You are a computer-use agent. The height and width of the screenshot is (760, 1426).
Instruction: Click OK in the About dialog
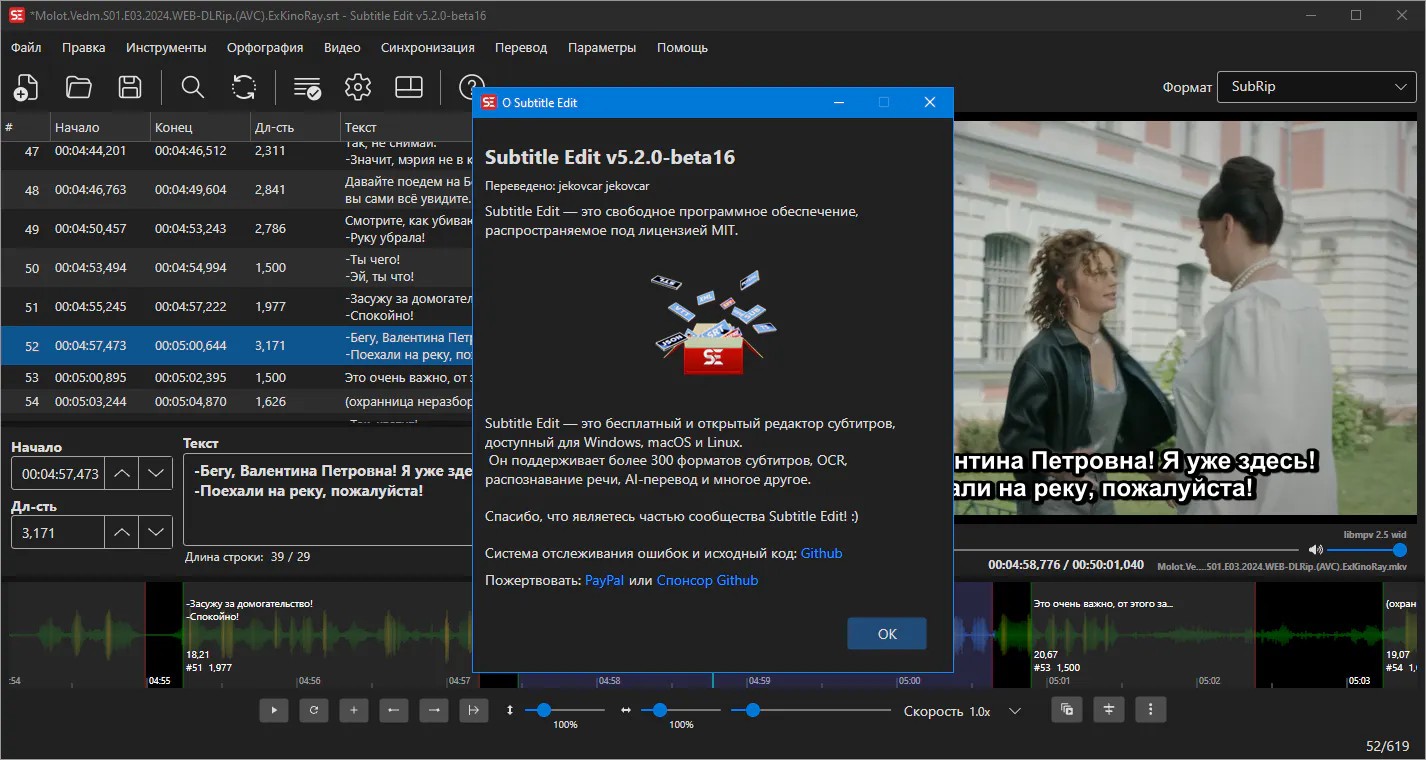point(887,634)
